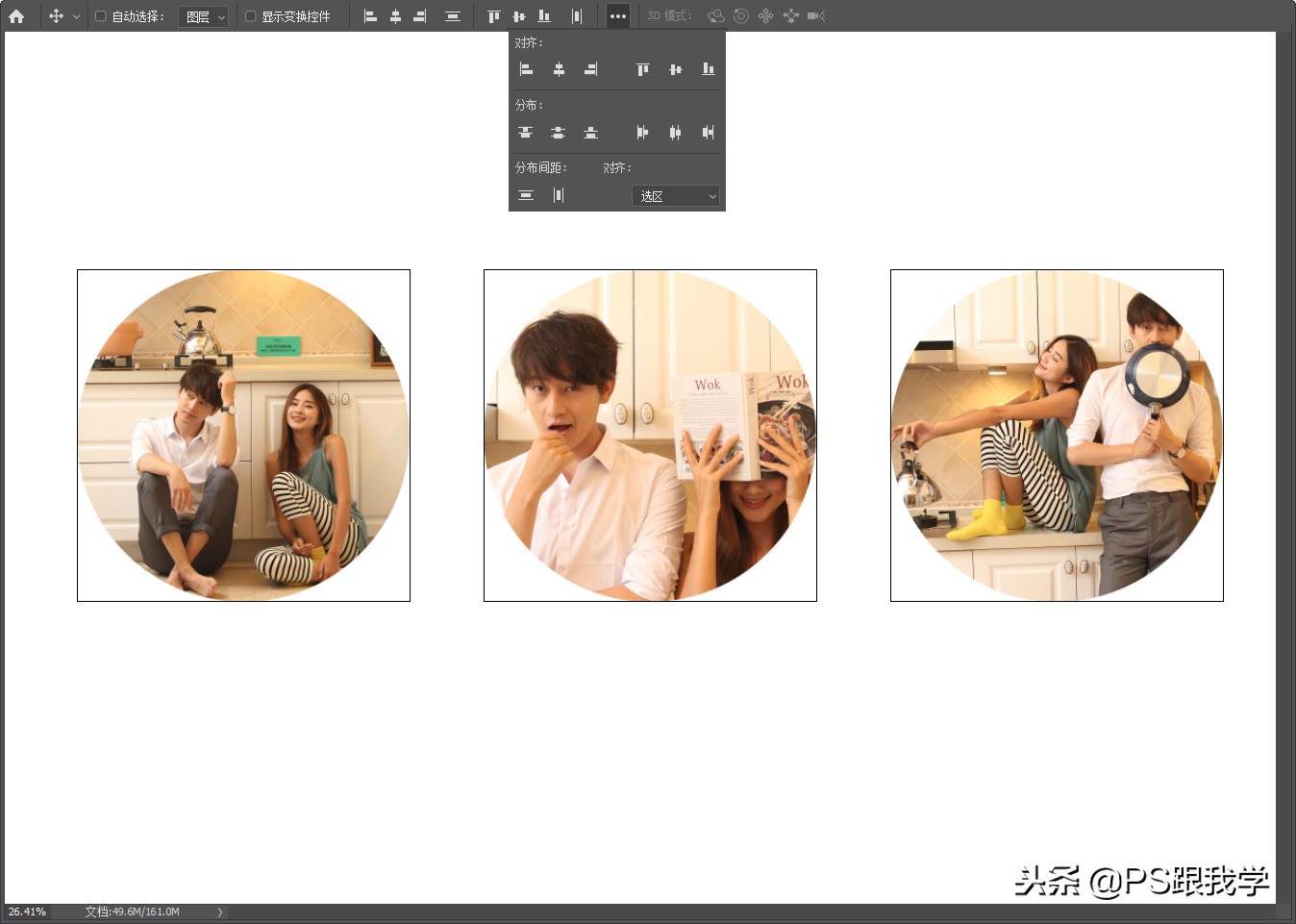
Task: Click the distribute horizontal centers icon in 分布 row
Action: point(676,132)
